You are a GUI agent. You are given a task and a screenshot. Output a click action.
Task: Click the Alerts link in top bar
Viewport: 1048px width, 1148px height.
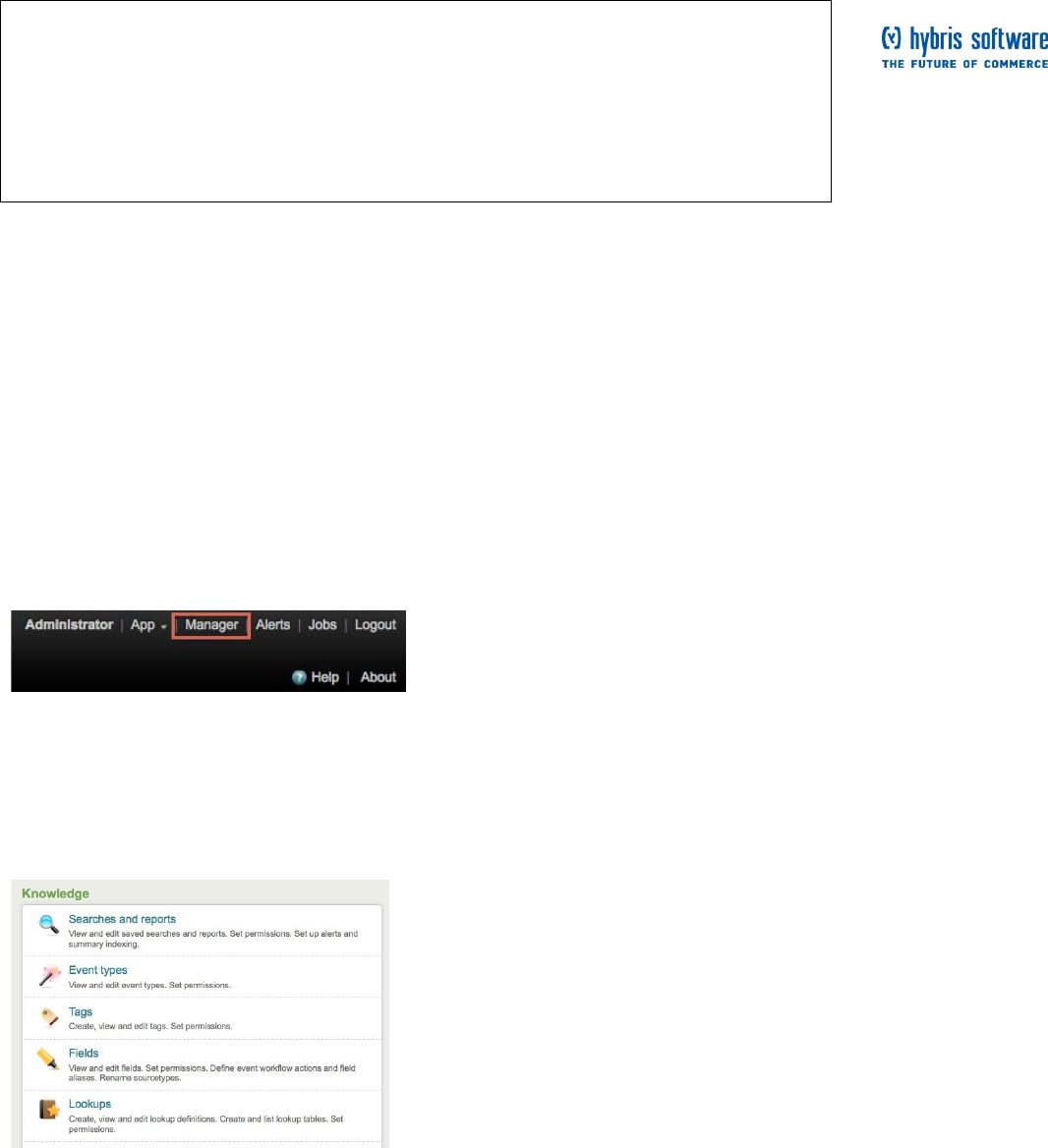coord(272,625)
